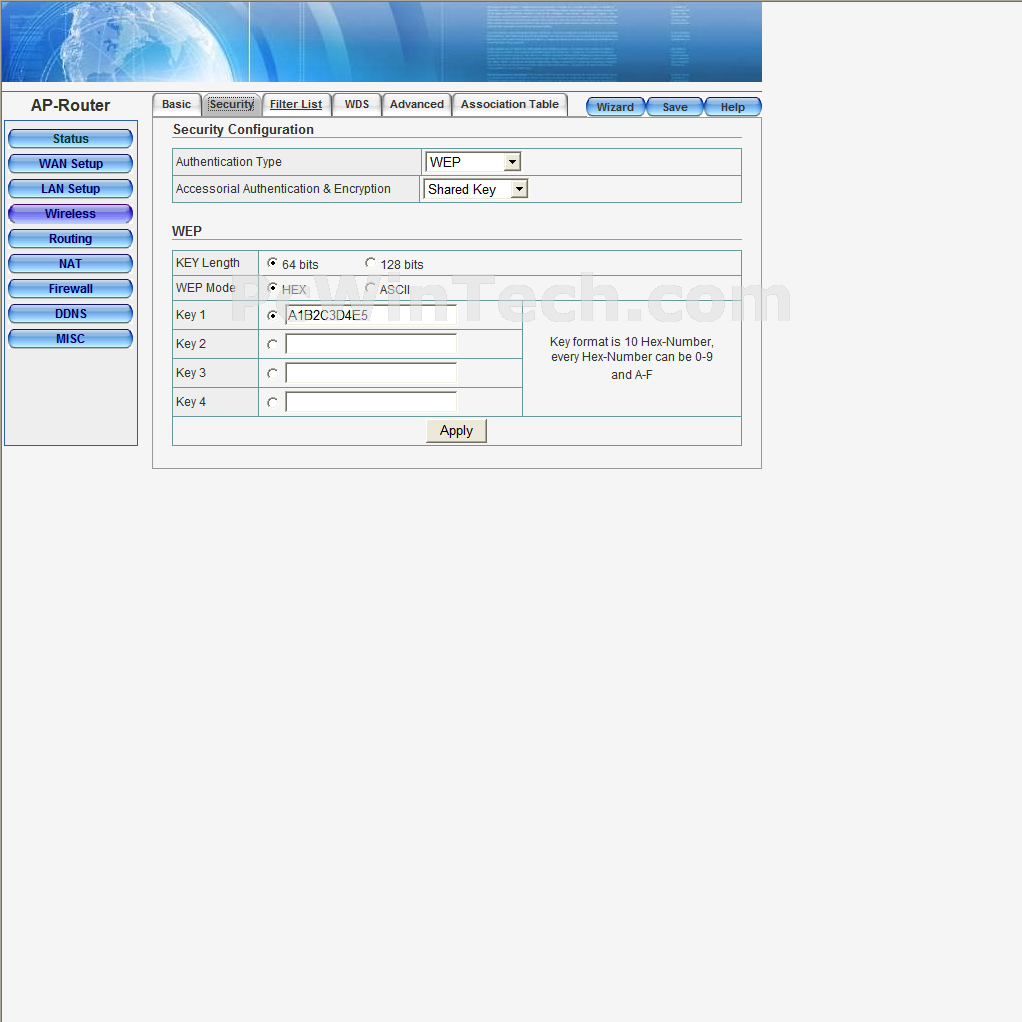
Task: Open the Help page
Action: (x=733, y=107)
